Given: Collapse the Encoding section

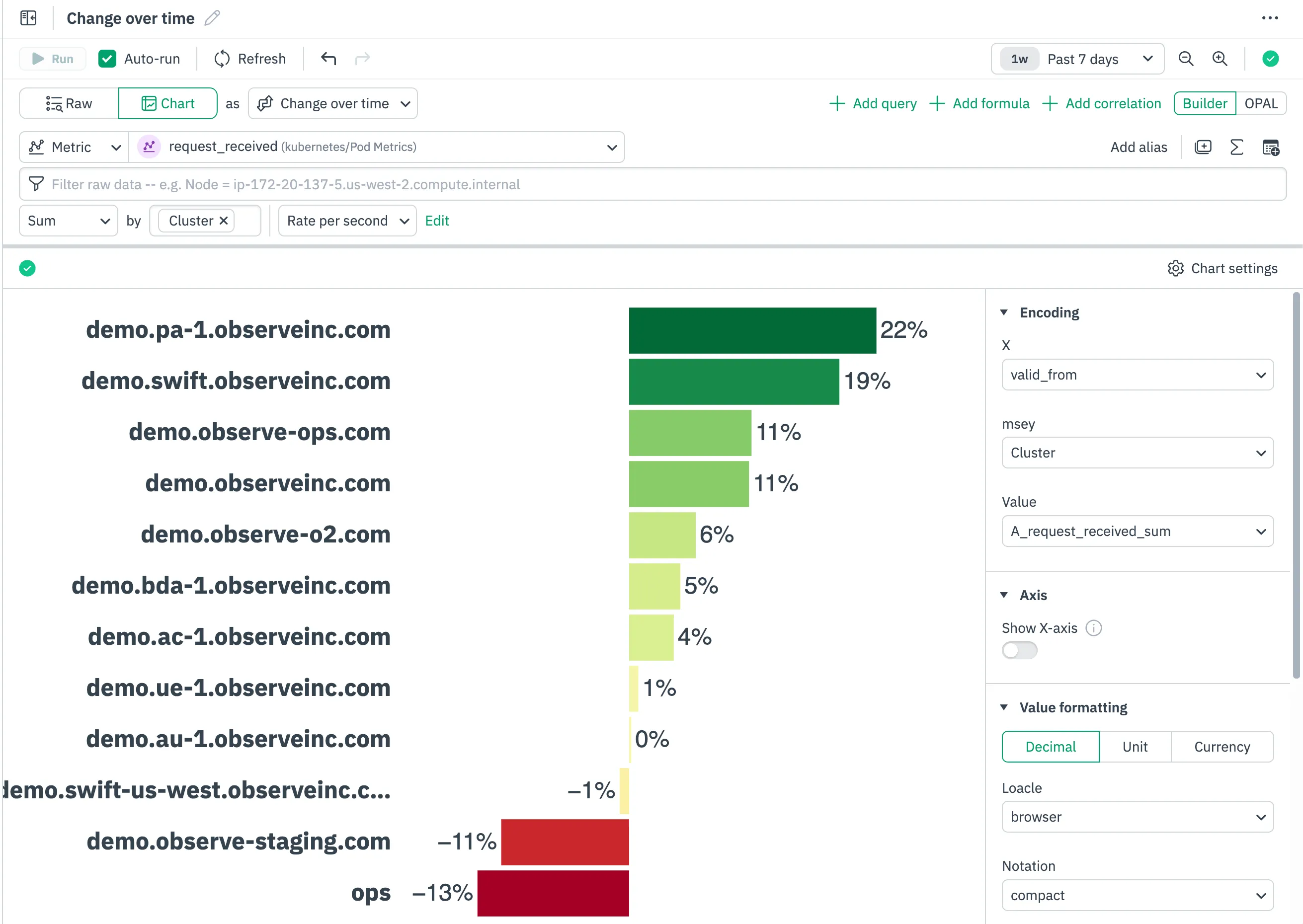Looking at the screenshot, I should [x=1004, y=312].
